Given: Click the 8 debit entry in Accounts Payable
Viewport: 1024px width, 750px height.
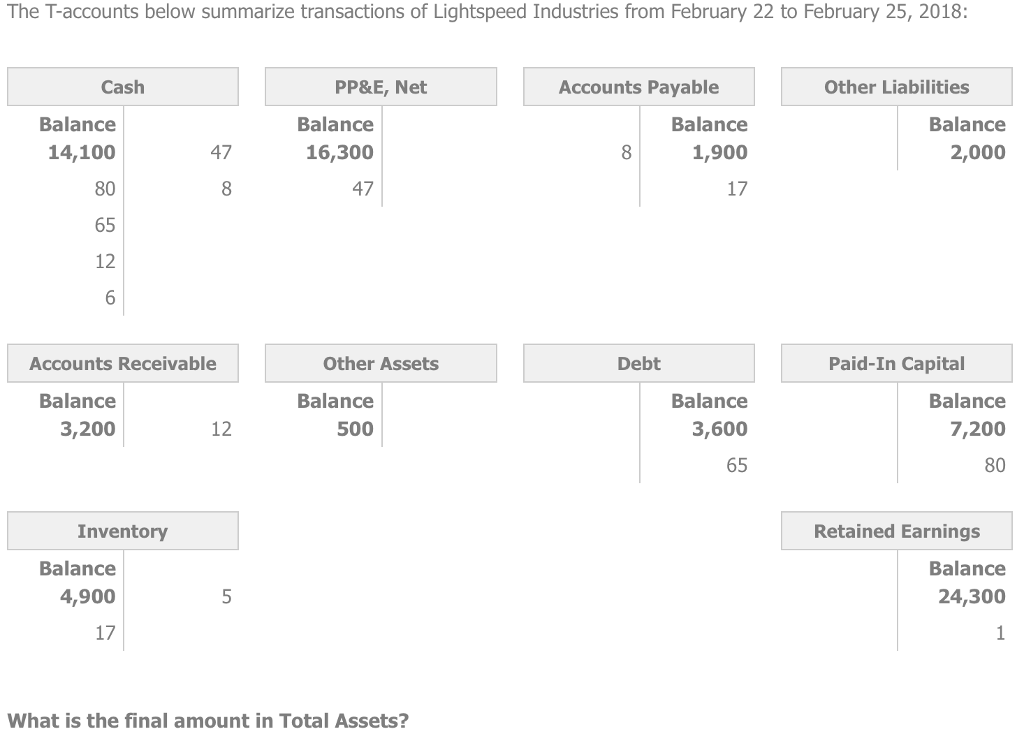Looking at the screenshot, I should coord(626,152).
